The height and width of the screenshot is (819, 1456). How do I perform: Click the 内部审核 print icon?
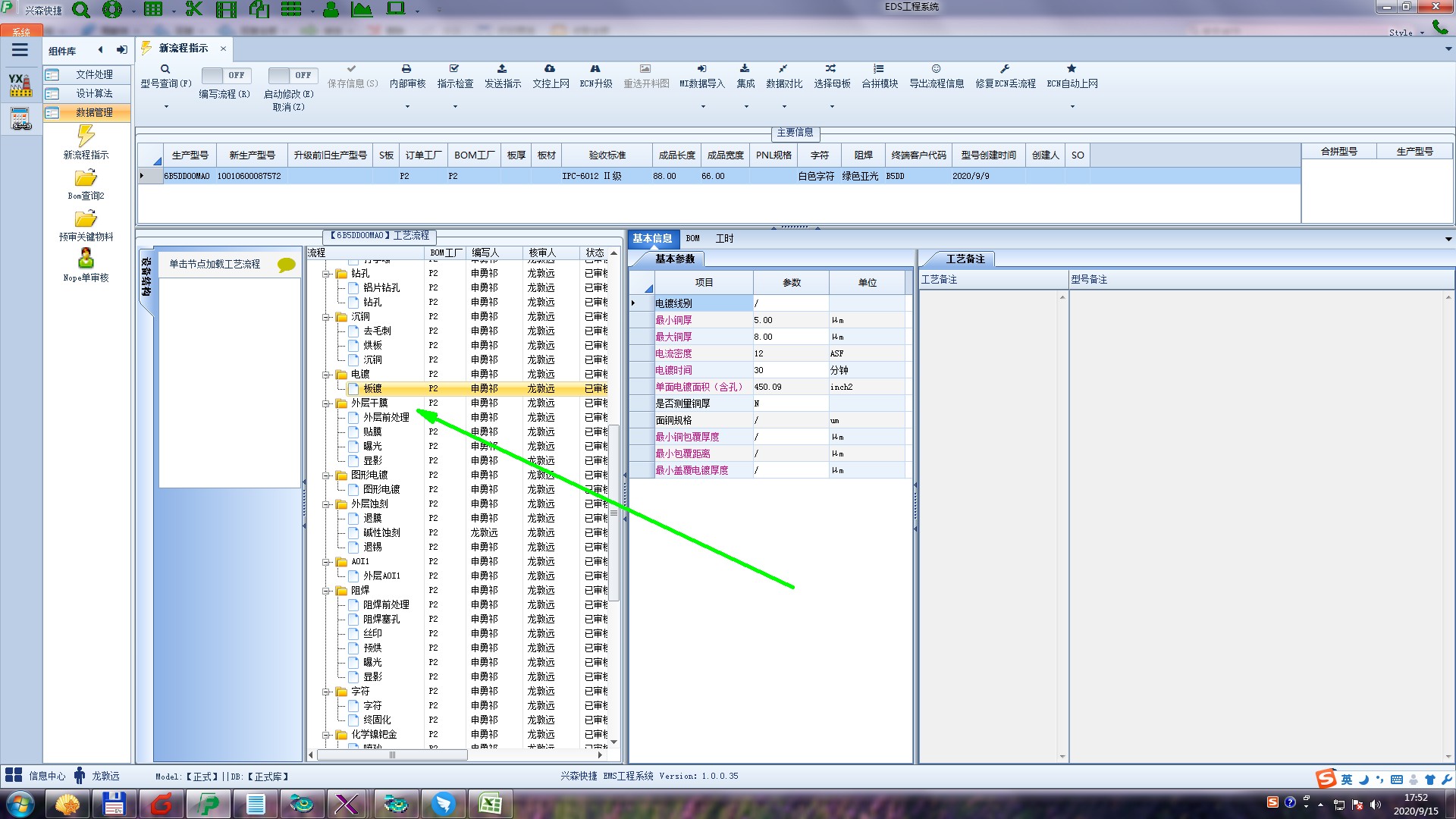(406, 69)
